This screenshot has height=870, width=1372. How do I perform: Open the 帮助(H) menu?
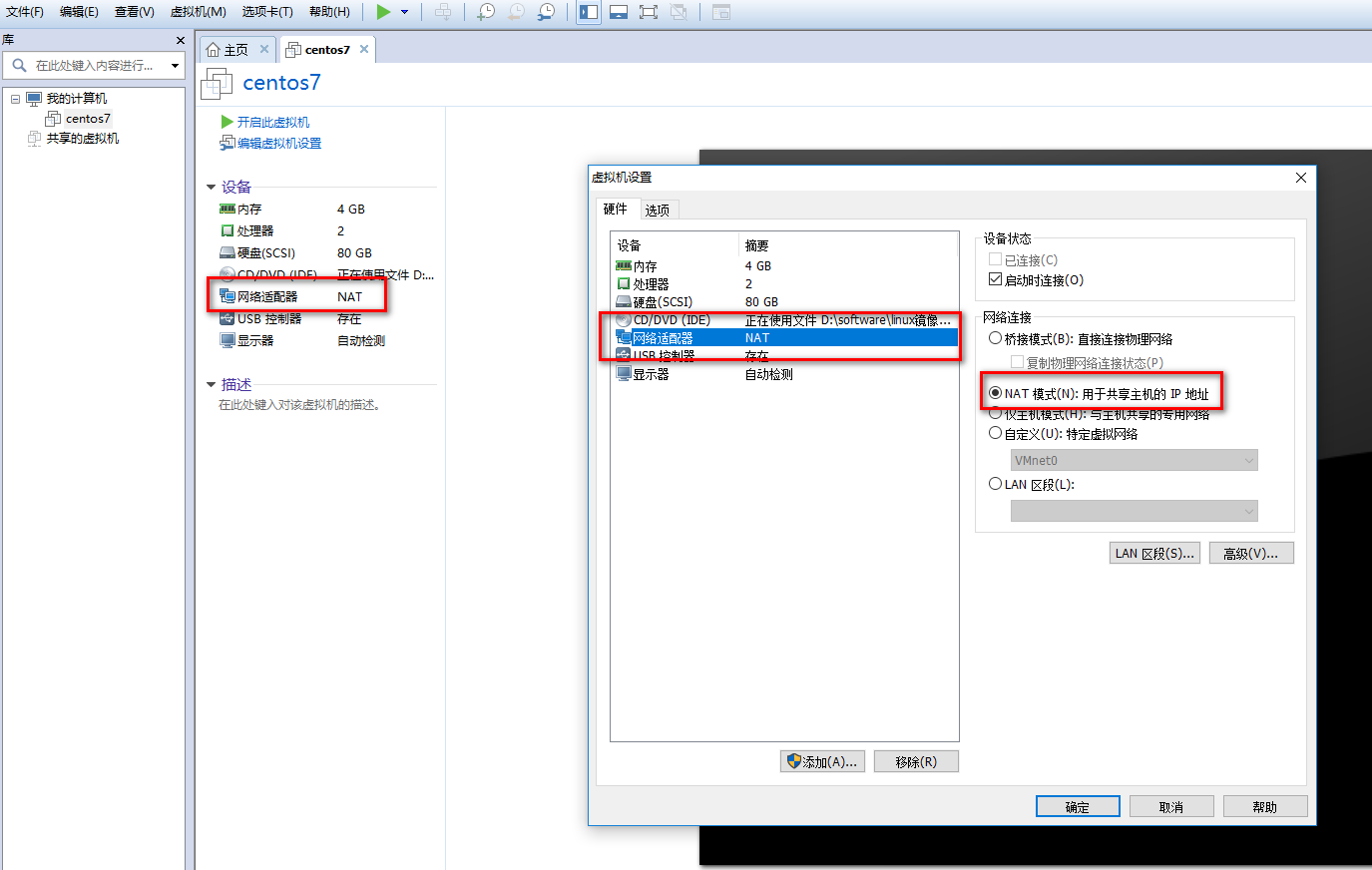(329, 12)
